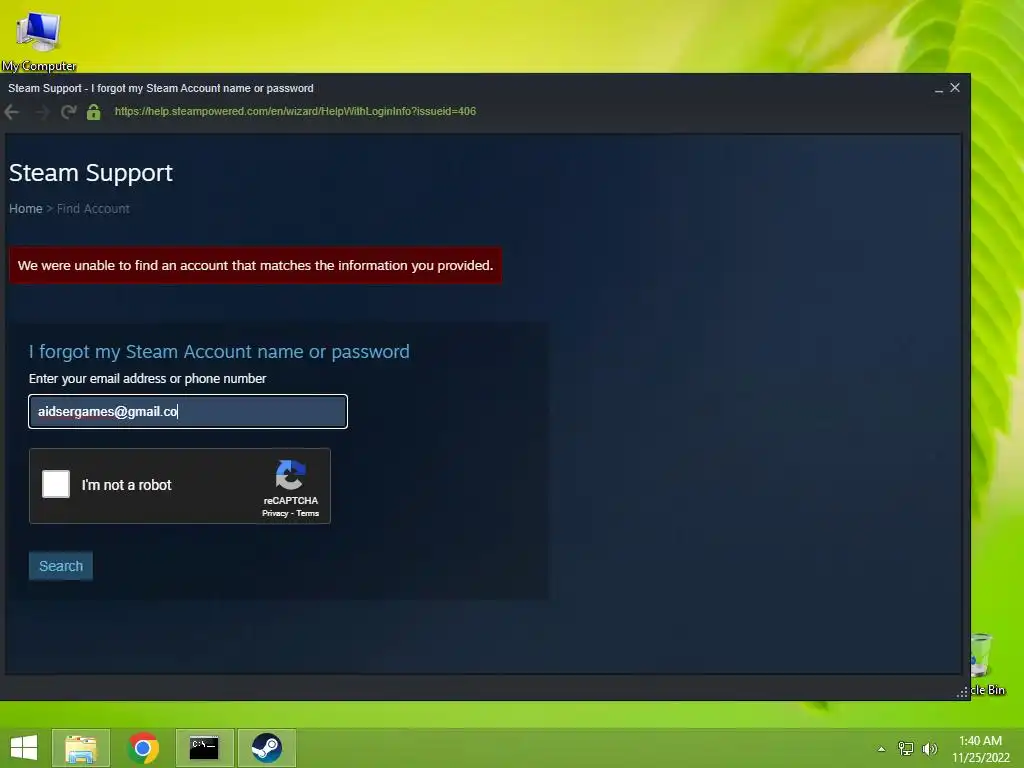Click the unable to find account error
This screenshot has height=768, width=1024.
(x=255, y=265)
